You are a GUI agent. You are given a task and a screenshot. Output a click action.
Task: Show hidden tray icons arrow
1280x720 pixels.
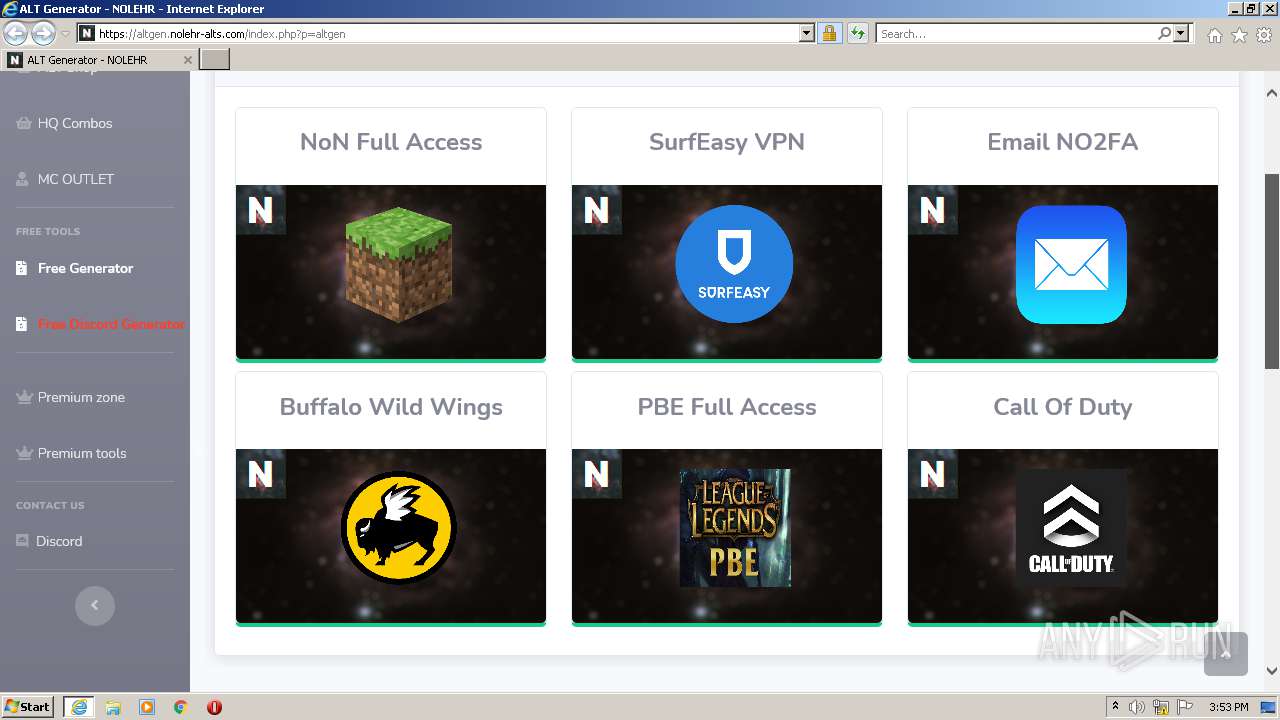[1116, 706]
